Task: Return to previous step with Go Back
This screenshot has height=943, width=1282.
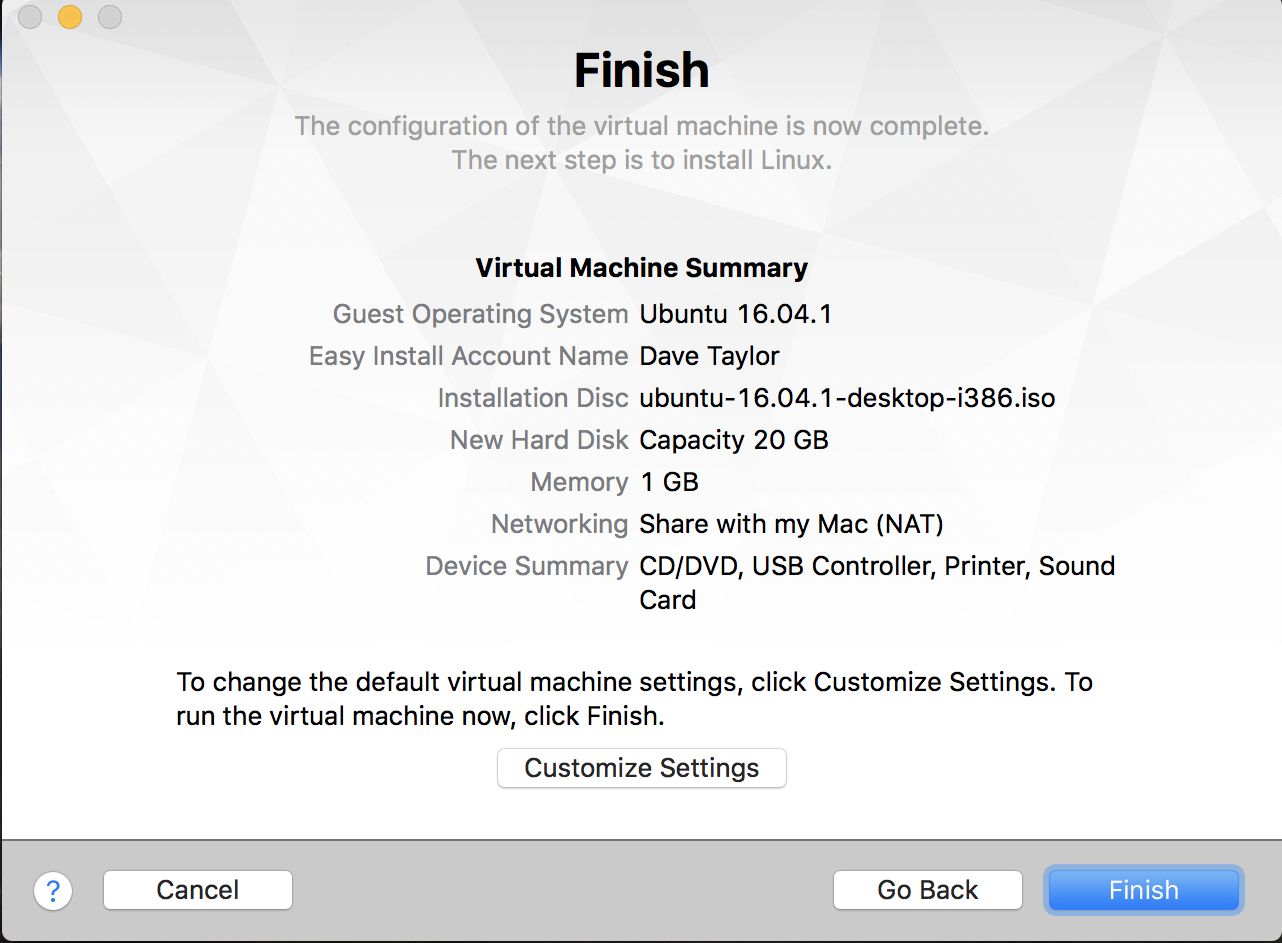Action: [x=928, y=890]
